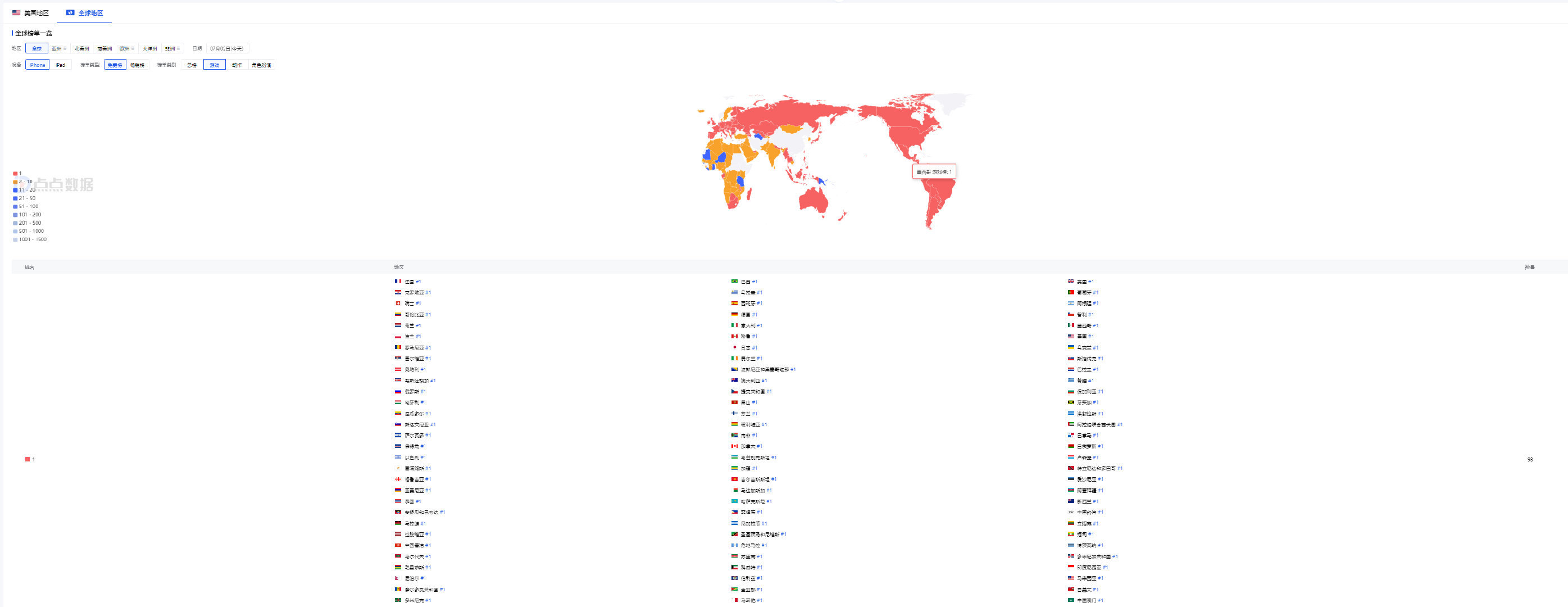Image resolution: width=1568 pixels, height=607 pixels.
Task: Click the 墨西哥 flag icon in list
Action: tap(1071, 325)
